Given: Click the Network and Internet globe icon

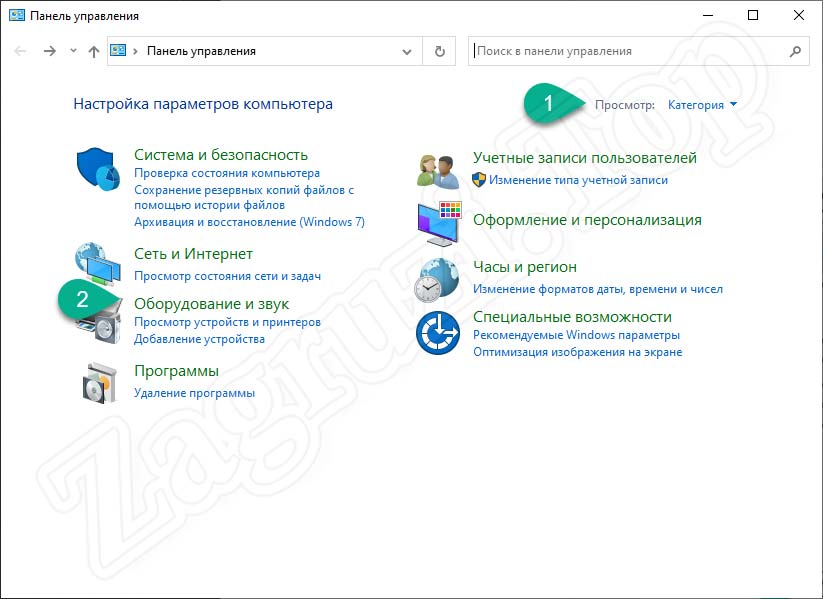Looking at the screenshot, I should coord(98,262).
